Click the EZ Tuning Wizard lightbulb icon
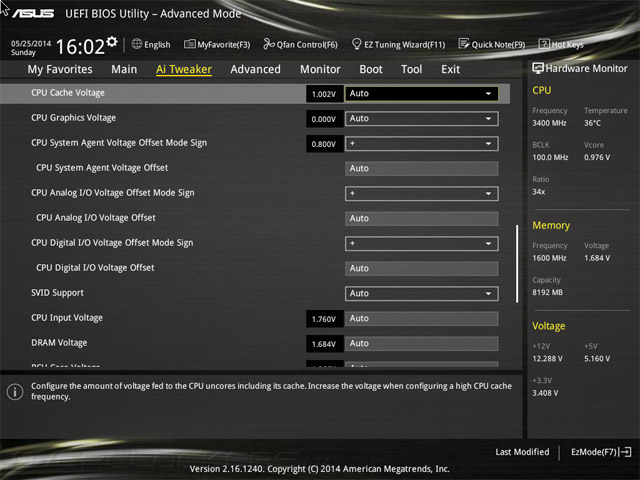The width and height of the screenshot is (640, 480). [356, 44]
